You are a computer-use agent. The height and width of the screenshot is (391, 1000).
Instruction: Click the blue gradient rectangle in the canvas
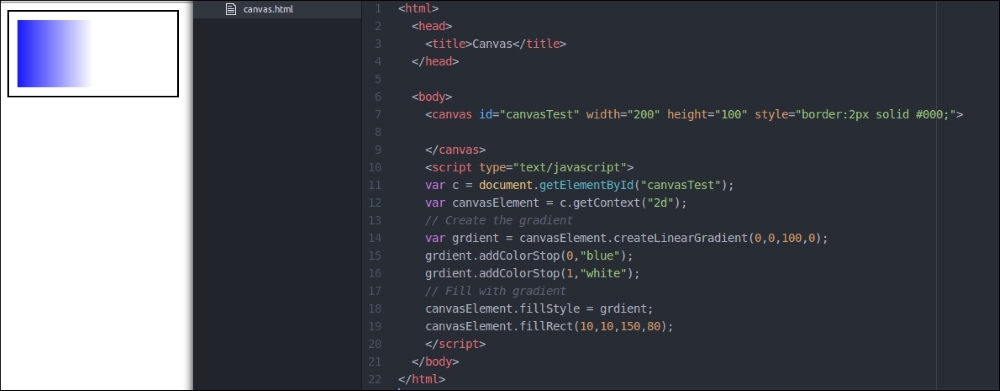54,54
